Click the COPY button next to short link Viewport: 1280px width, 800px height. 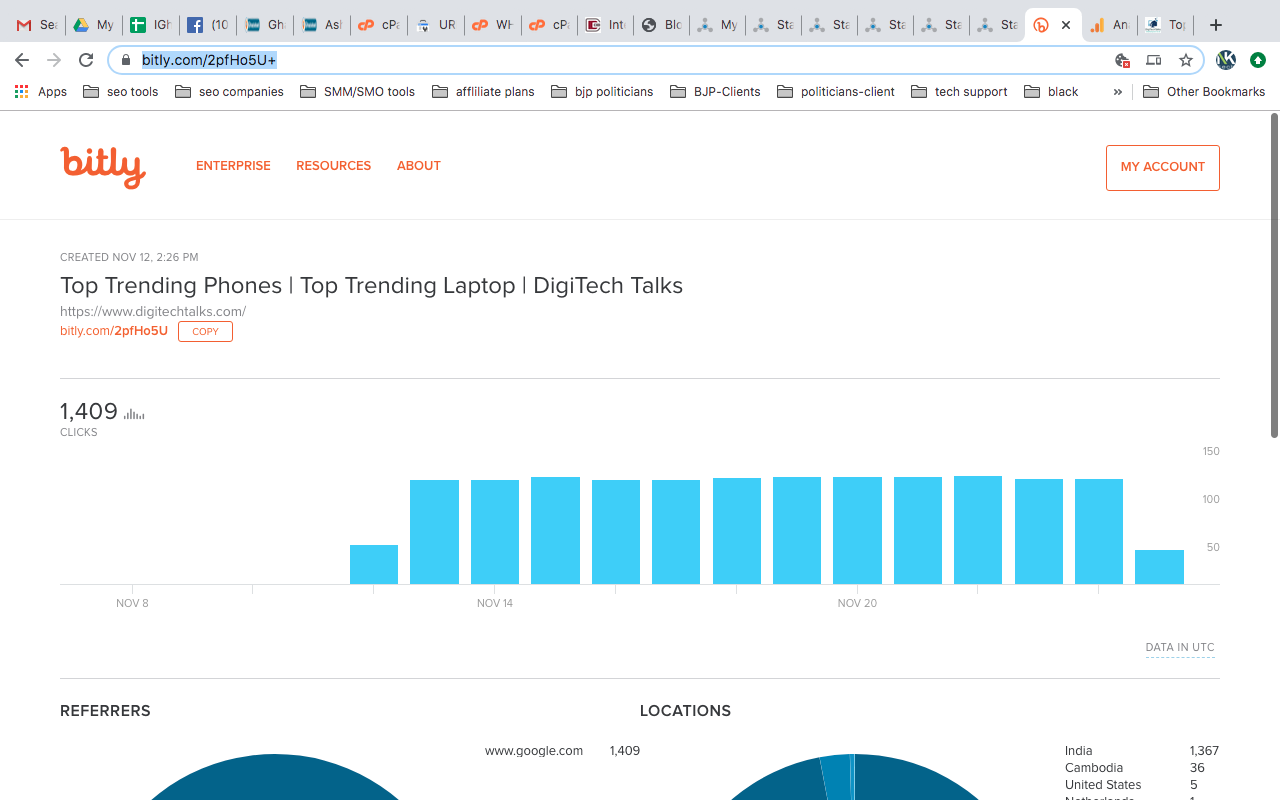point(205,331)
